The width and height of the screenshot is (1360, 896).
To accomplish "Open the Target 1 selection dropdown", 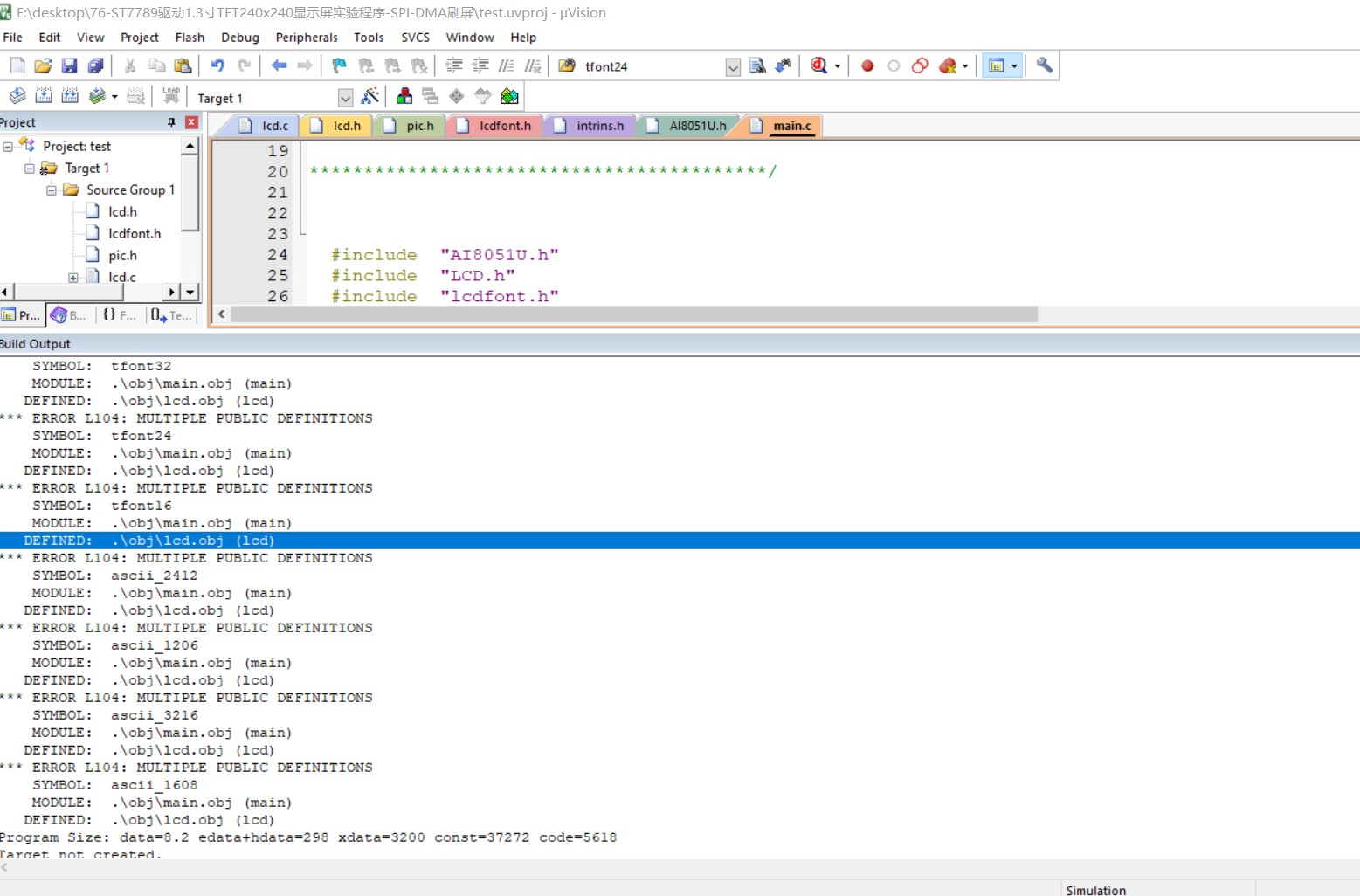I will [x=345, y=98].
